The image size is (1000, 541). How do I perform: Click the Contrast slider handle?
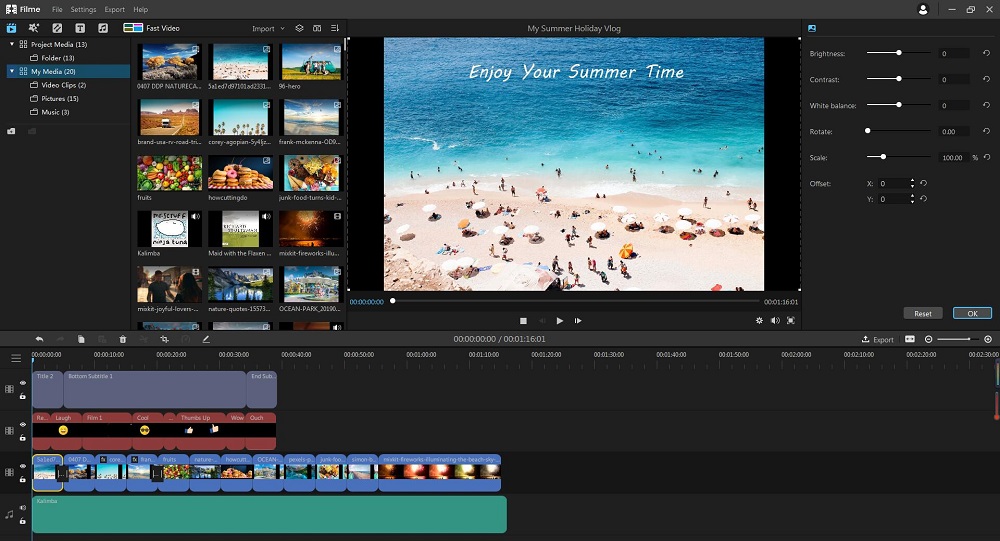pyautogui.click(x=899, y=79)
